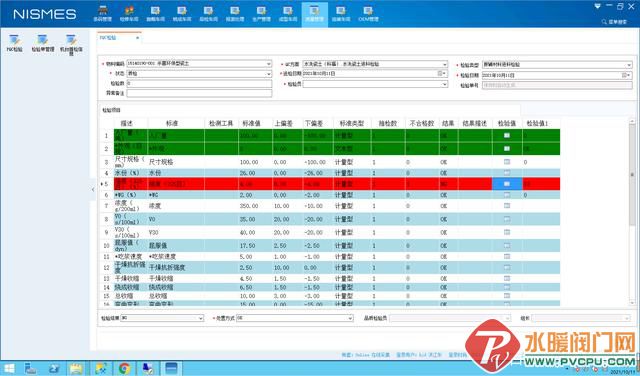The height and width of the screenshot is (376, 640).
Task: Open the 成型车间 module icon
Action: click(288, 13)
